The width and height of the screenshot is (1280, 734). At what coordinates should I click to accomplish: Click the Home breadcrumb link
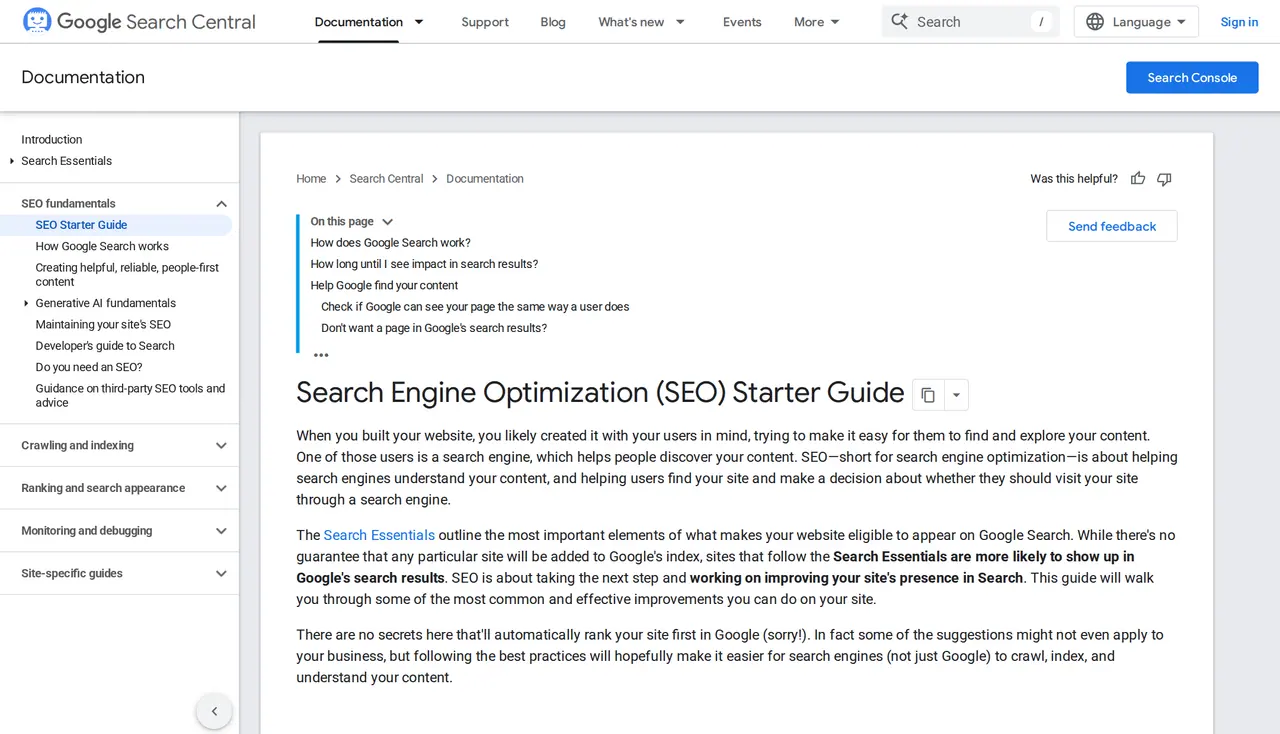click(x=311, y=179)
